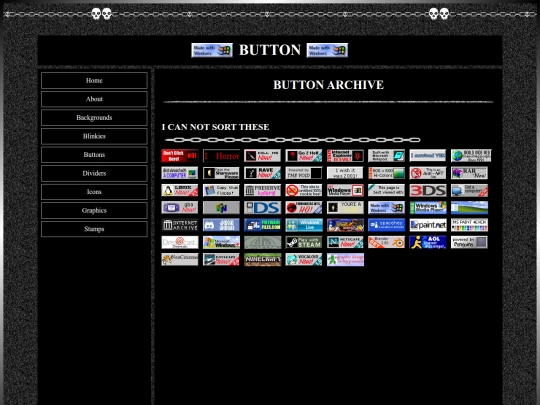The width and height of the screenshot is (540, 405).
Task: Select Buttons in the sidebar menu
Action: (94, 155)
